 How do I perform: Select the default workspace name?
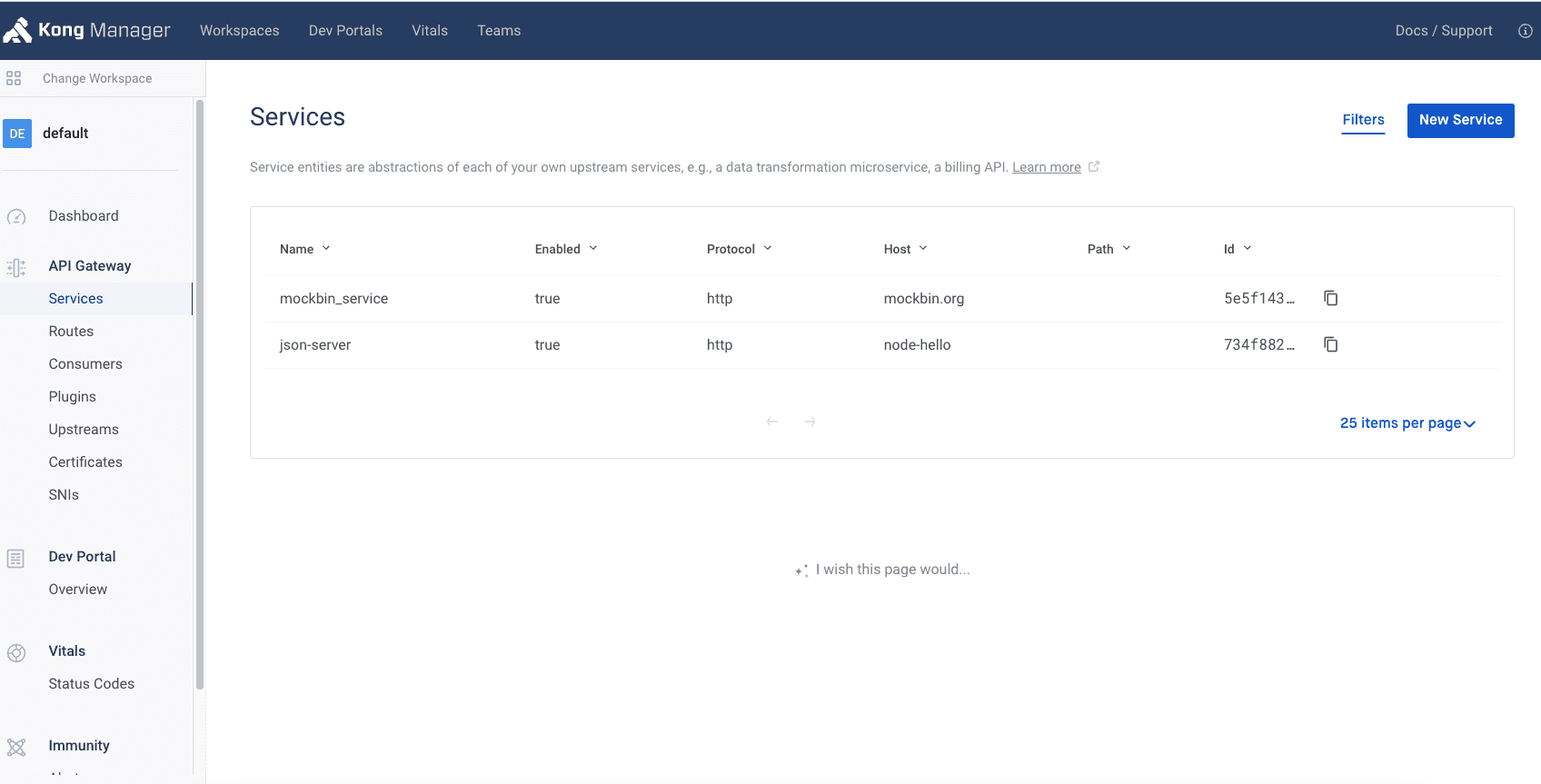tap(65, 134)
